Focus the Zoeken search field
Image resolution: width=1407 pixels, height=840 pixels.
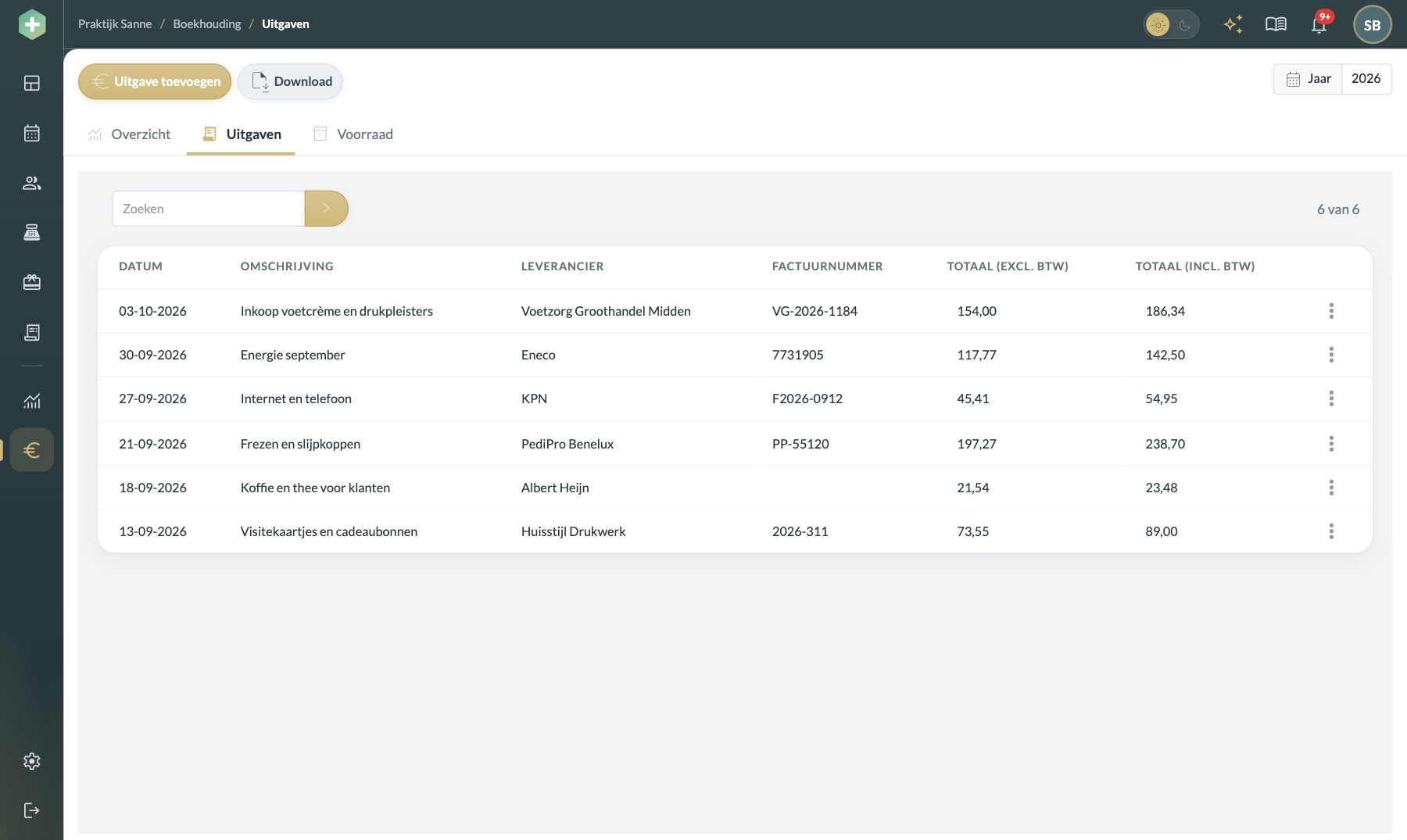pyautogui.click(x=209, y=209)
